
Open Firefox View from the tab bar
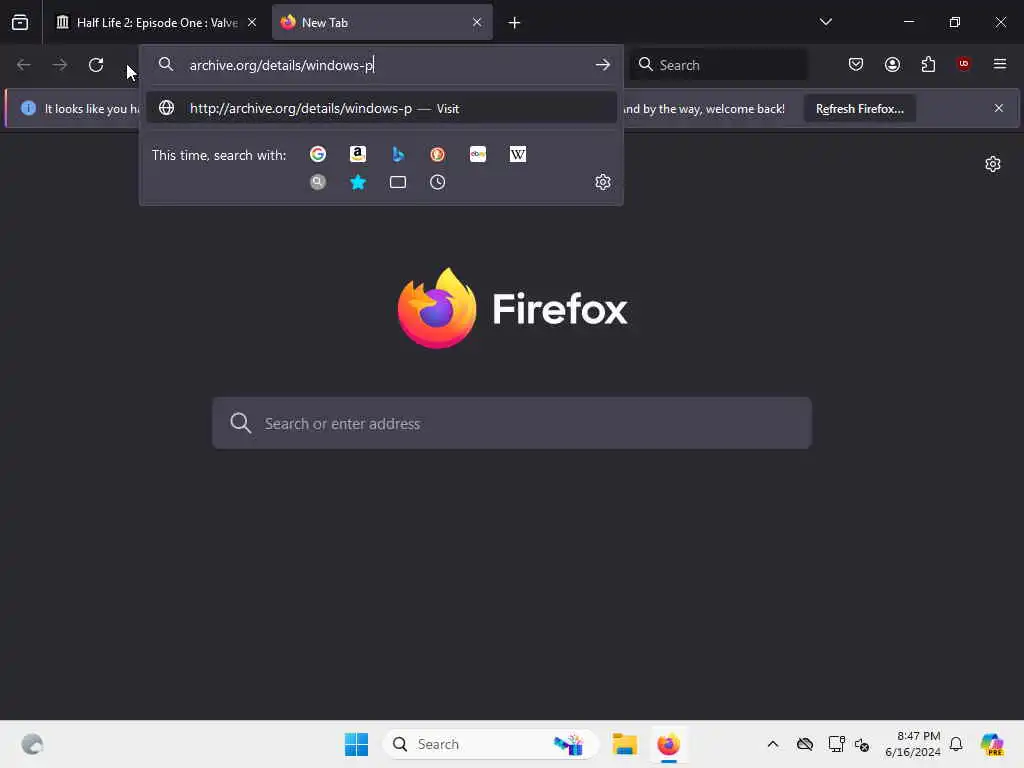pos(20,23)
